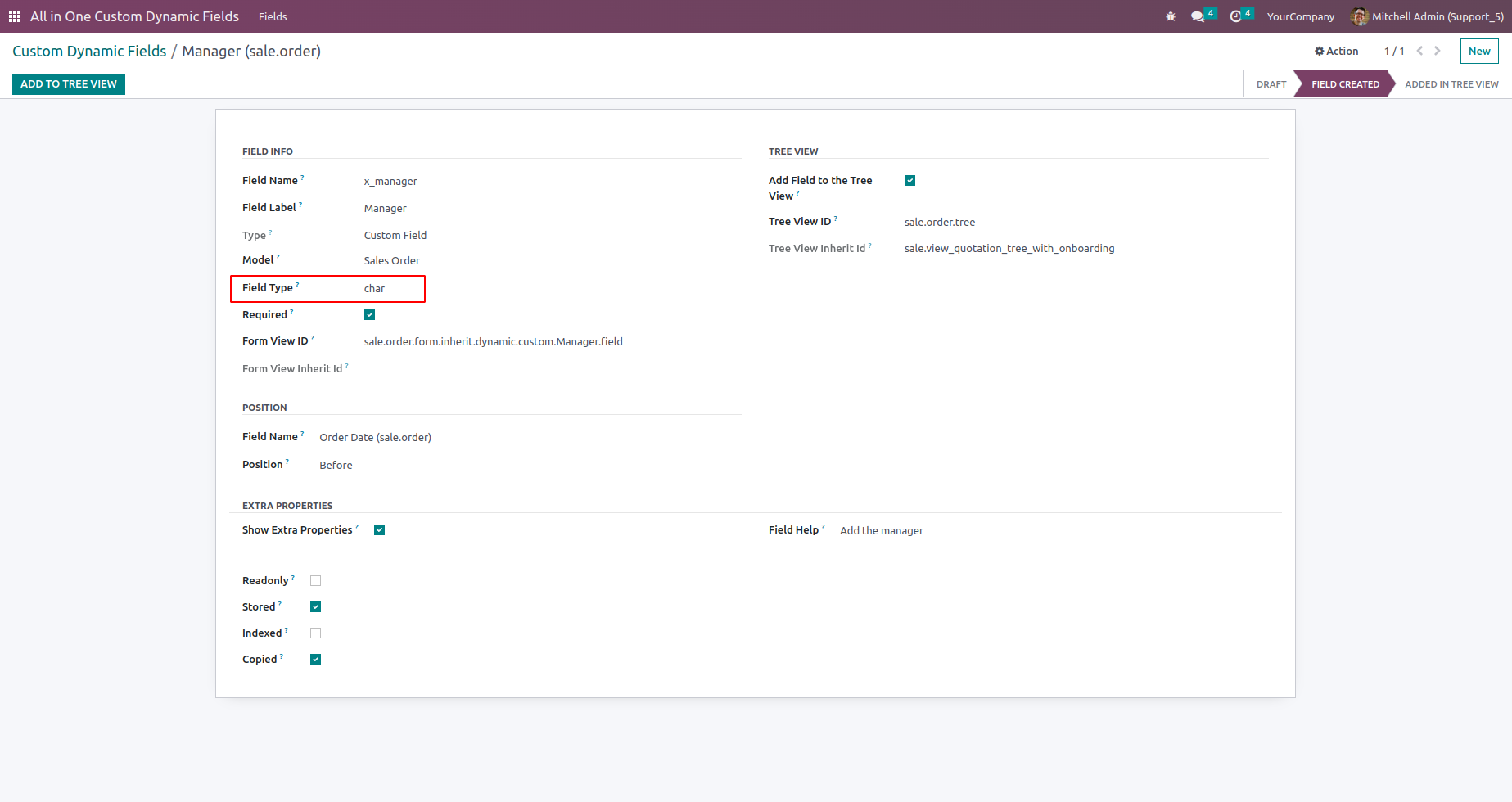The width and height of the screenshot is (1512, 802).
Task: Open the Form View ID link
Action: point(494,342)
